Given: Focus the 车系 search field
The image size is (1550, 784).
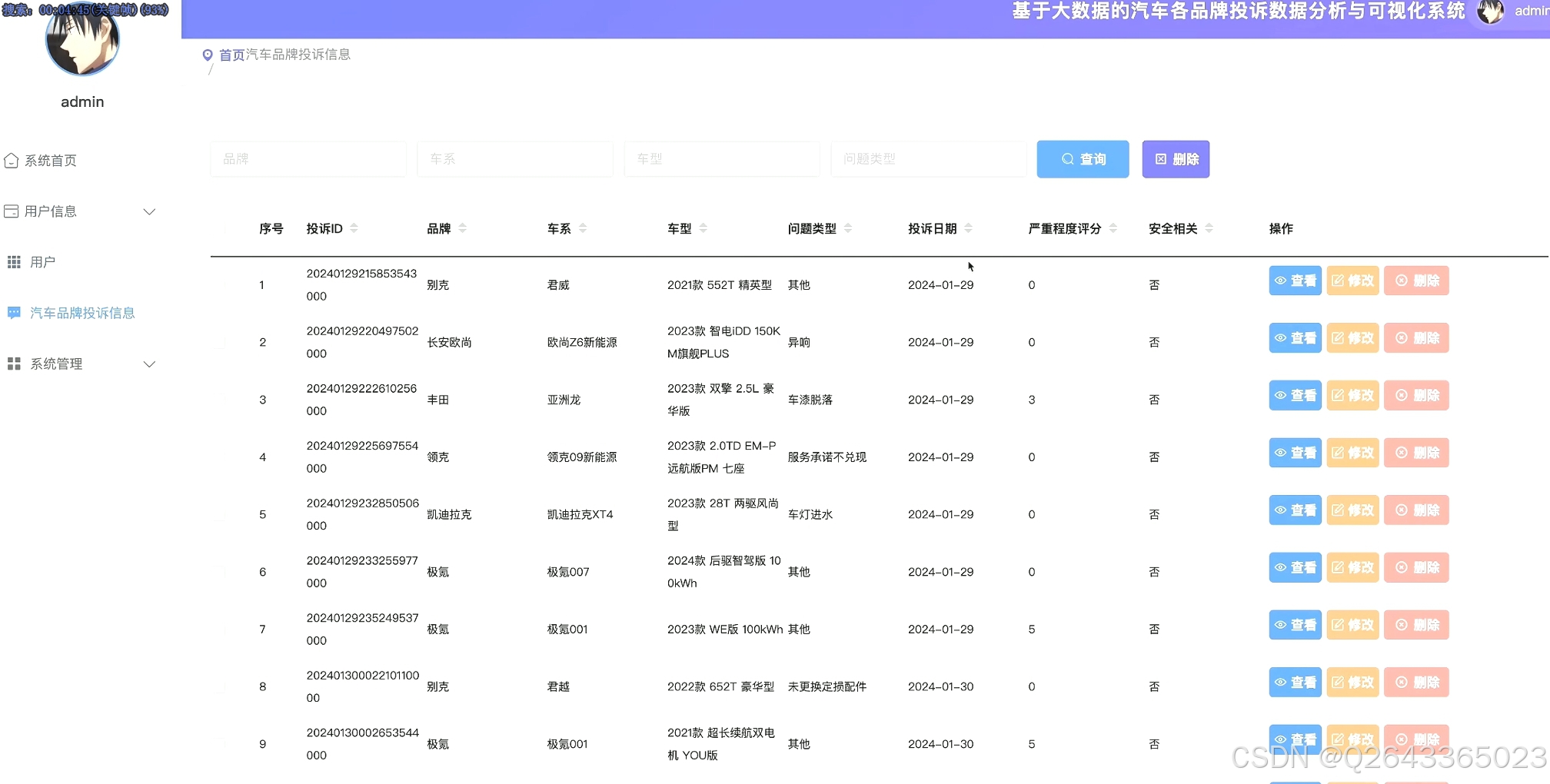Looking at the screenshot, I should [515, 159].
